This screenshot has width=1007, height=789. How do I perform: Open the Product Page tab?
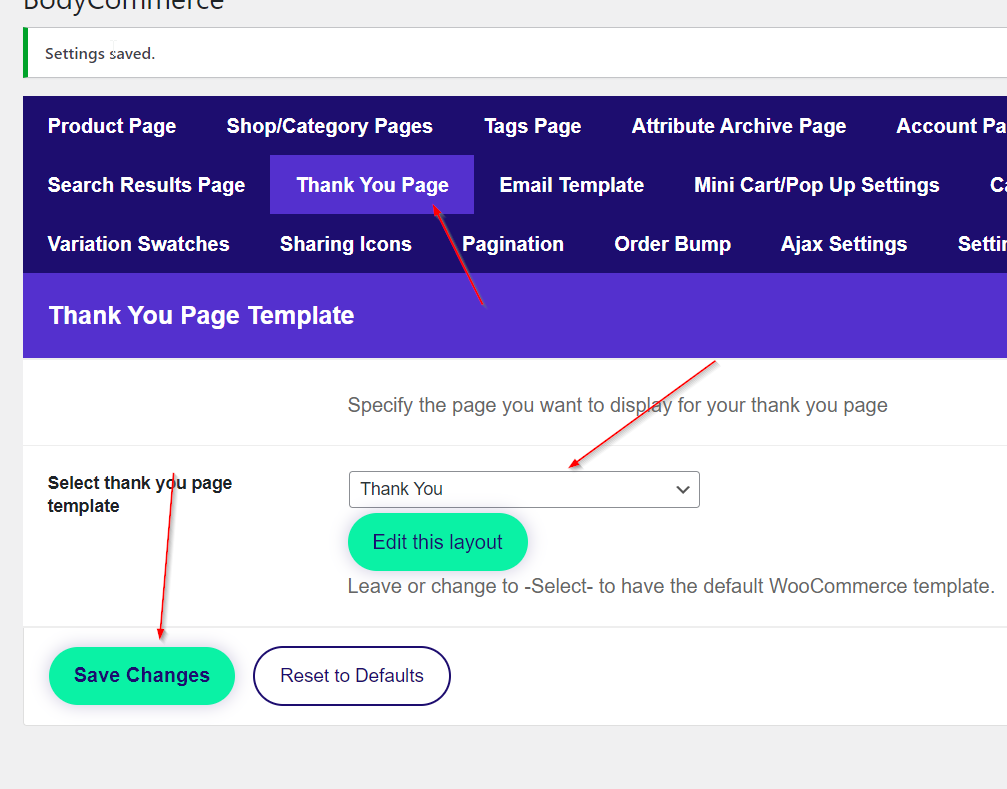coord(112,126)
